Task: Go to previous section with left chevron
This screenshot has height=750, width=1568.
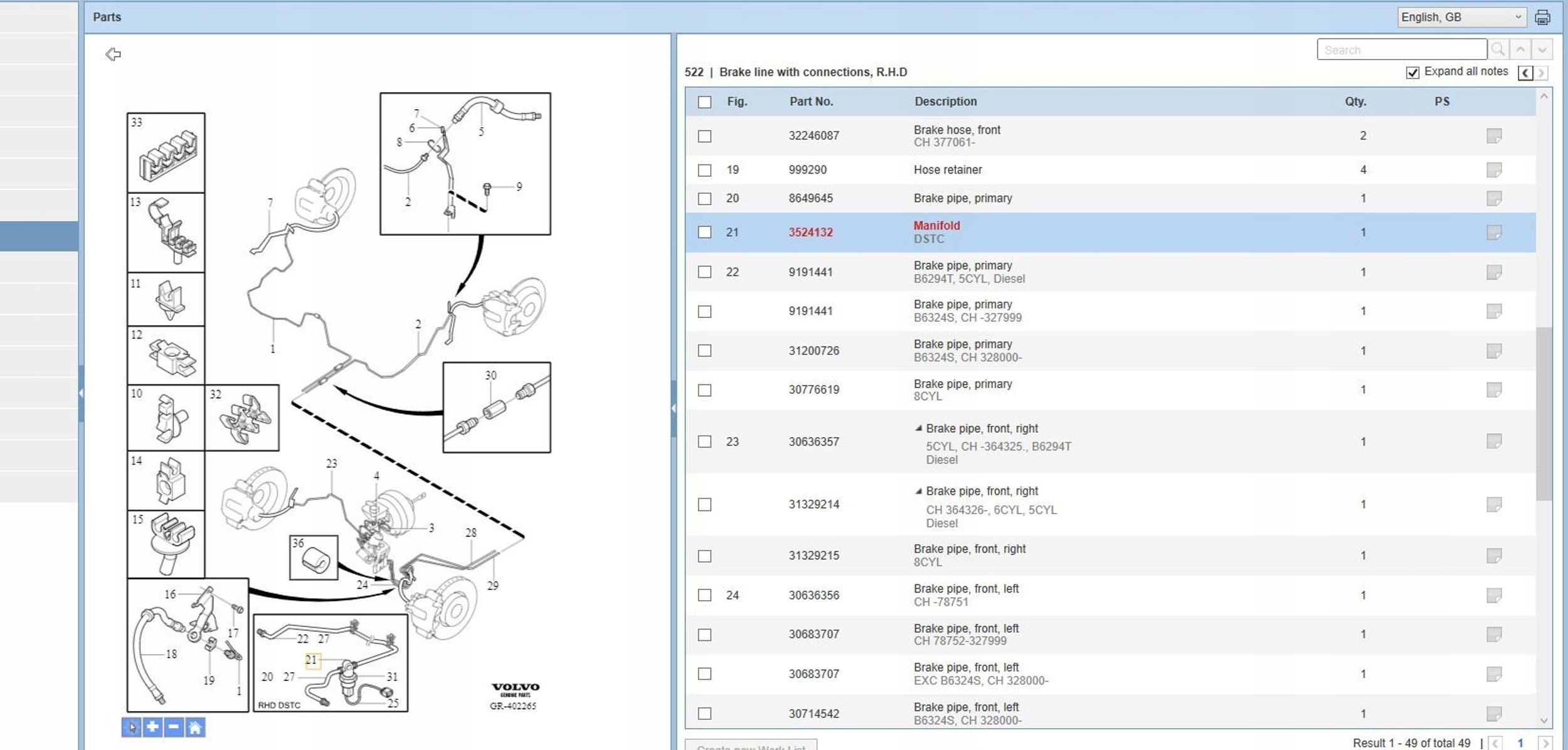Action: coord(1525,73)
